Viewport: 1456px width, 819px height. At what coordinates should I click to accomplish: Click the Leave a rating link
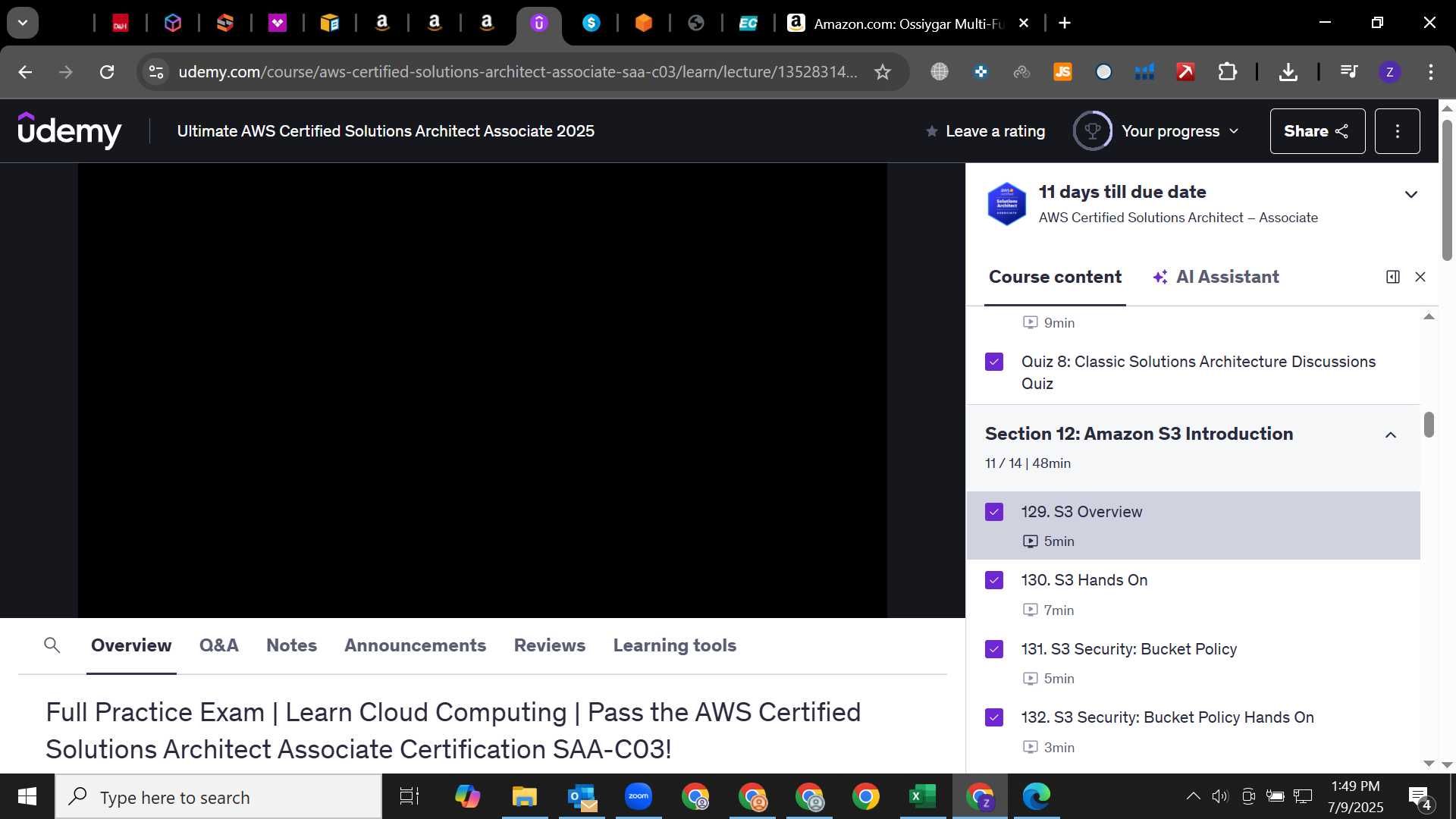click(x=985, y=131)
